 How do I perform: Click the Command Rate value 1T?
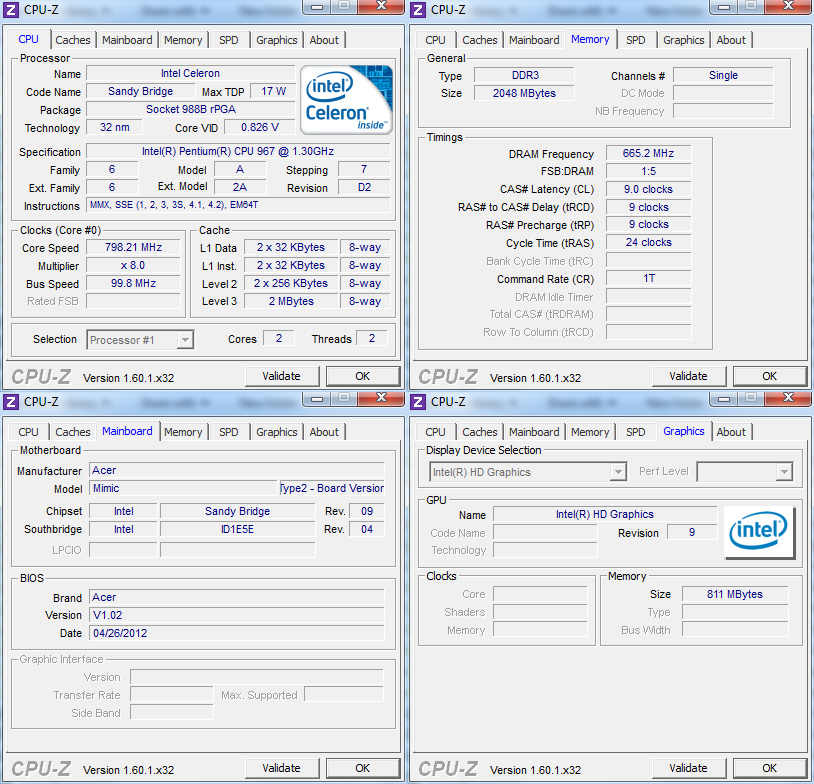pyautogui.click(x=648, y=278)
